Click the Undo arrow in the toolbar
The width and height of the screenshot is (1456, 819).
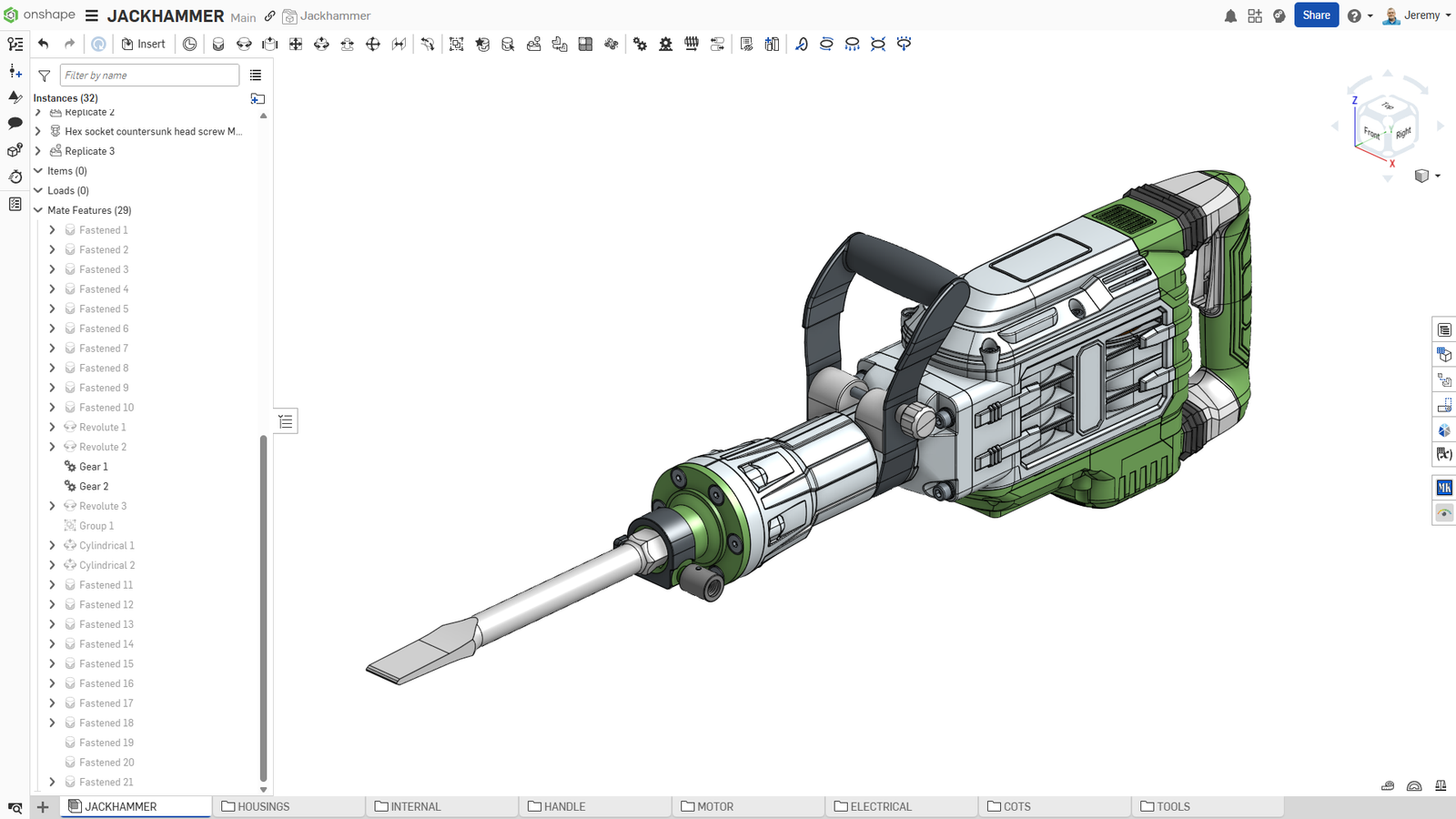coord(43,44)
